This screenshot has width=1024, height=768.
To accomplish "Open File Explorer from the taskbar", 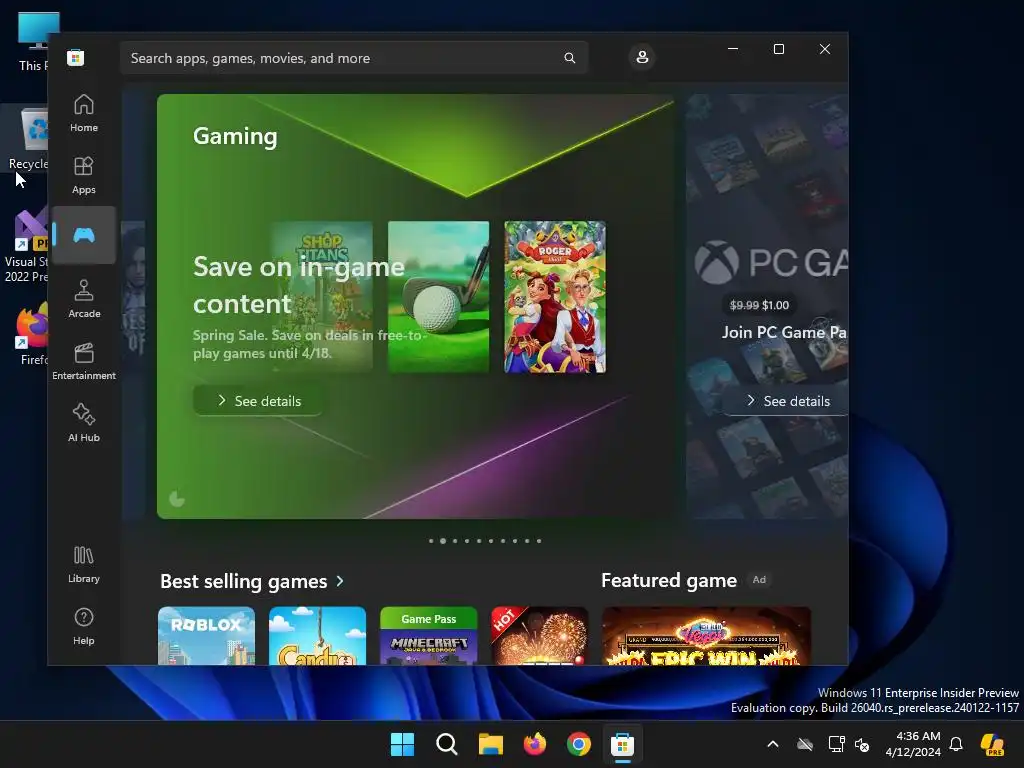I will point(490,744).
